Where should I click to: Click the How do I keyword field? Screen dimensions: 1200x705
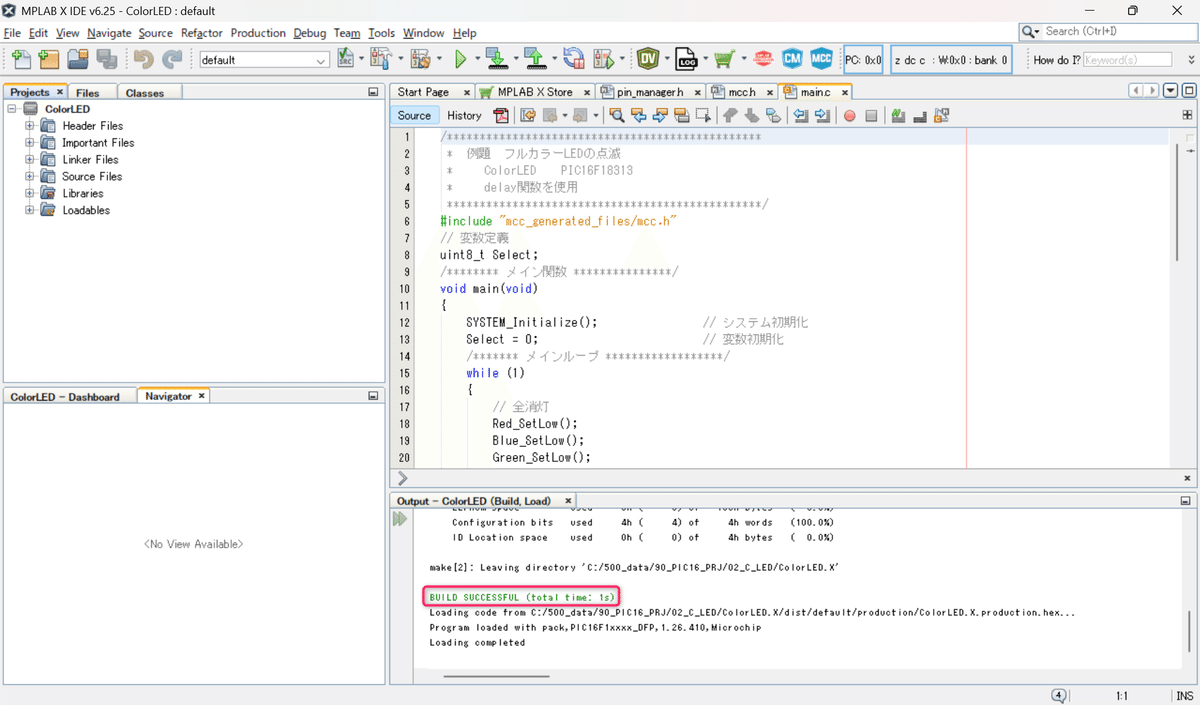[x=1126, y=60]
